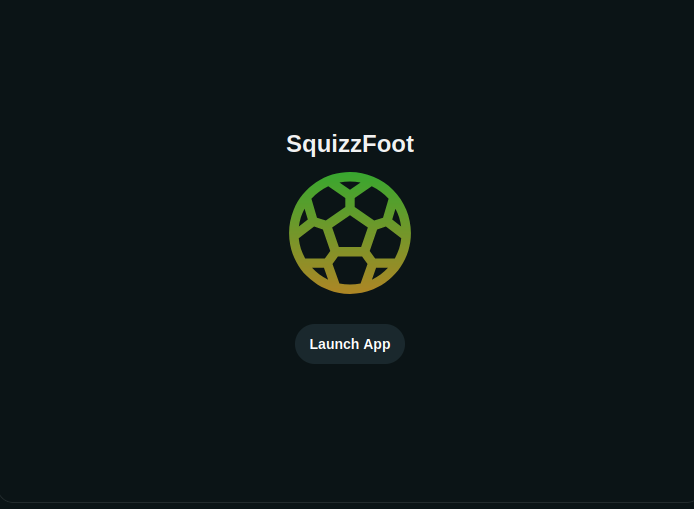Click the ball's upper-right hexagon panel
This screenshot has width=694, height=509.
(x=371, y=203)
